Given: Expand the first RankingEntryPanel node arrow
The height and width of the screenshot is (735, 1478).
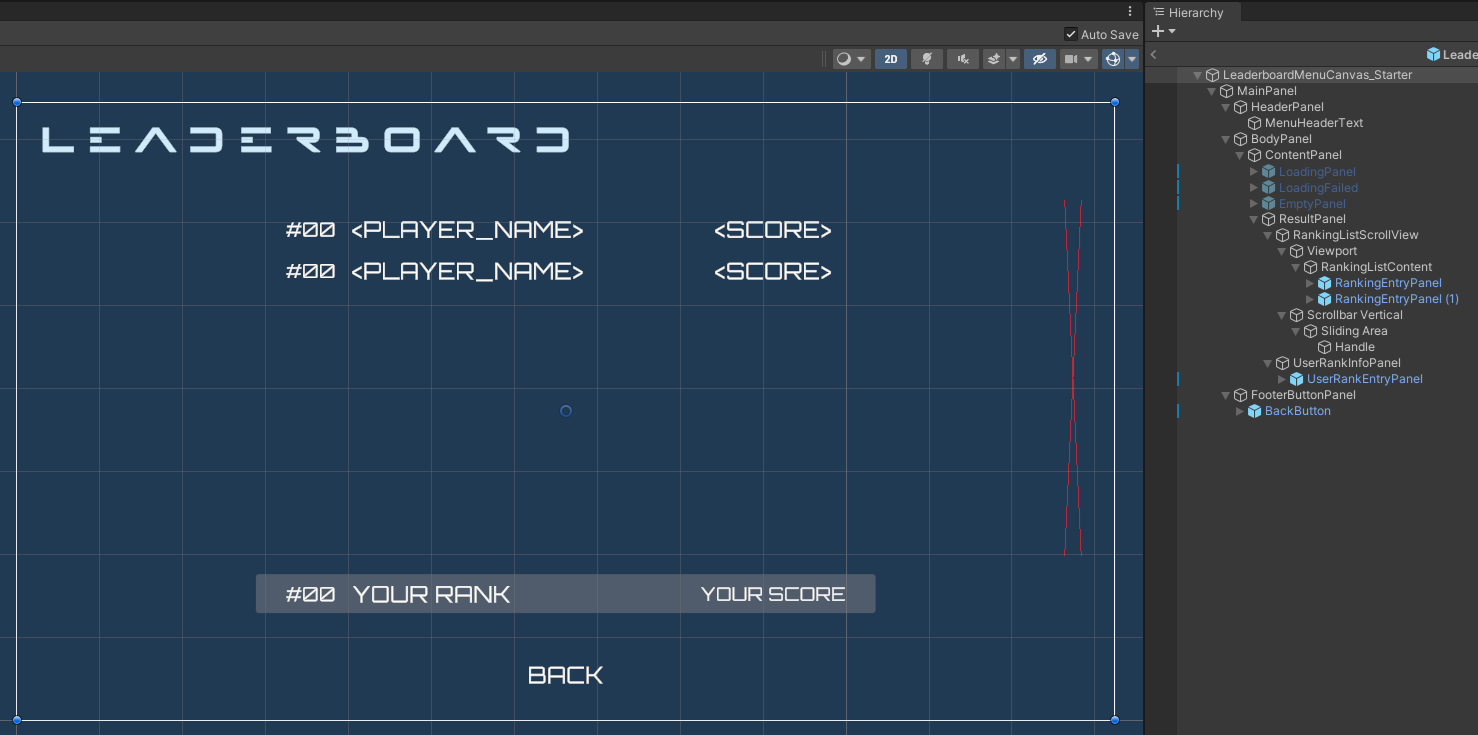Looking at the screenshot, I should 1310,283.
